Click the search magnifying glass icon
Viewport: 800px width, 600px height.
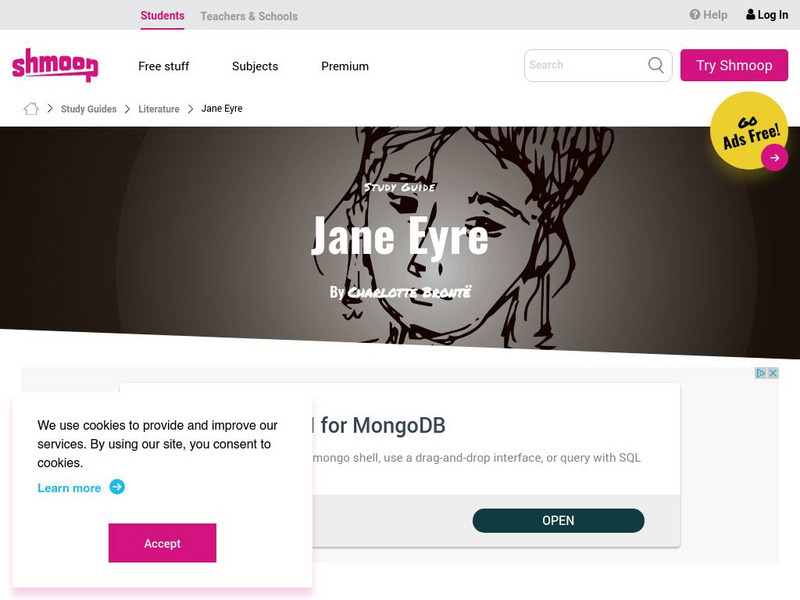[x=656, y=65]
